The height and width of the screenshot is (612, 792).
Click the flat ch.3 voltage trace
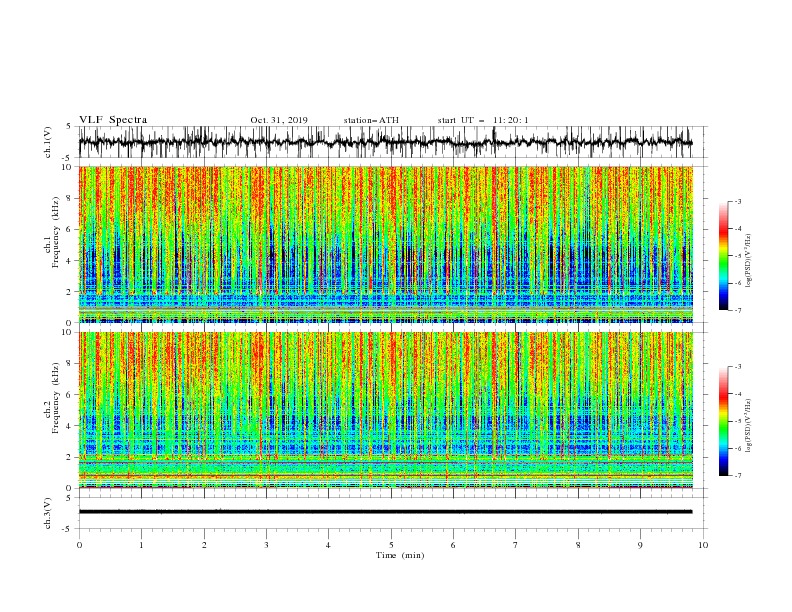386,512
